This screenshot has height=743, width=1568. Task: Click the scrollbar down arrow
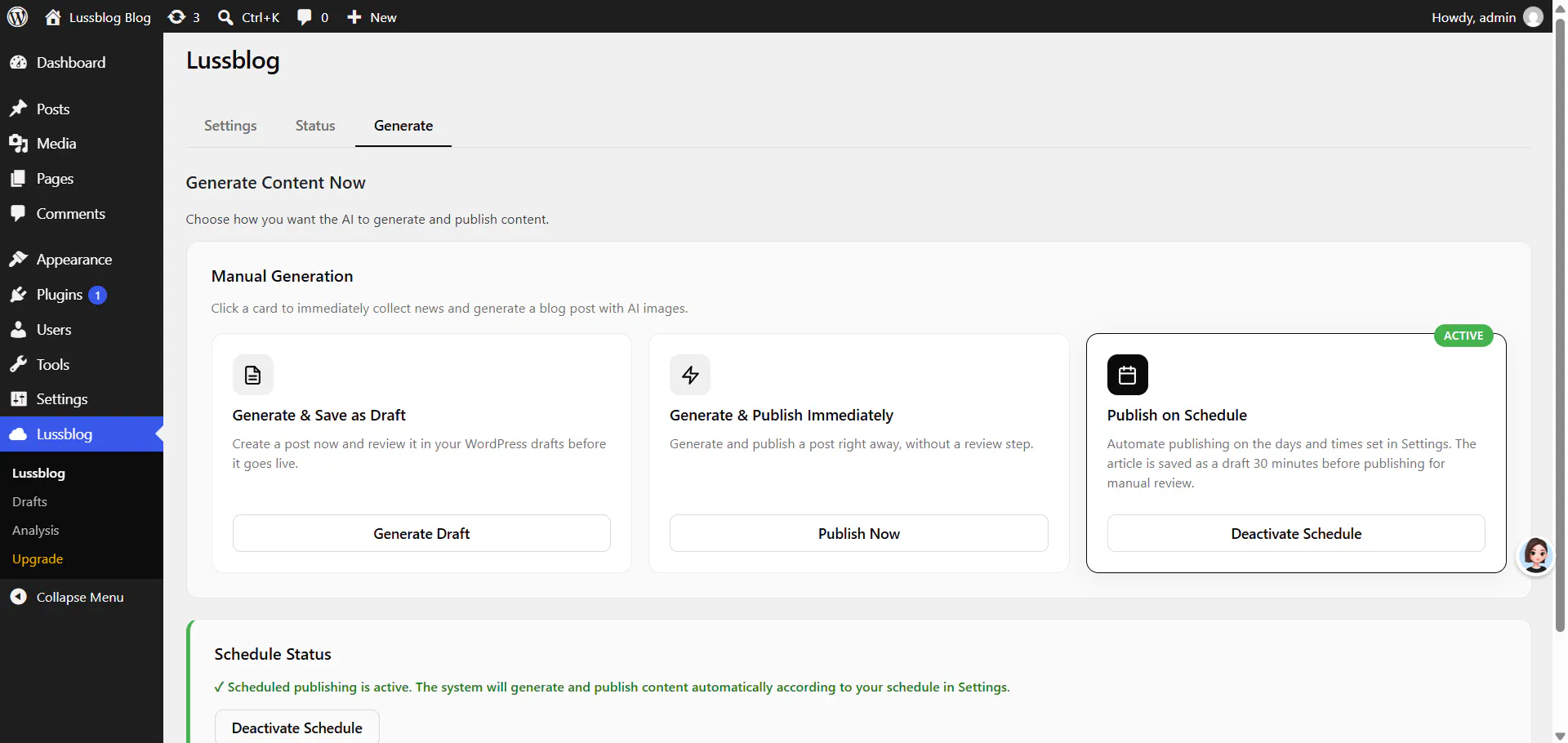(1560, 736)
